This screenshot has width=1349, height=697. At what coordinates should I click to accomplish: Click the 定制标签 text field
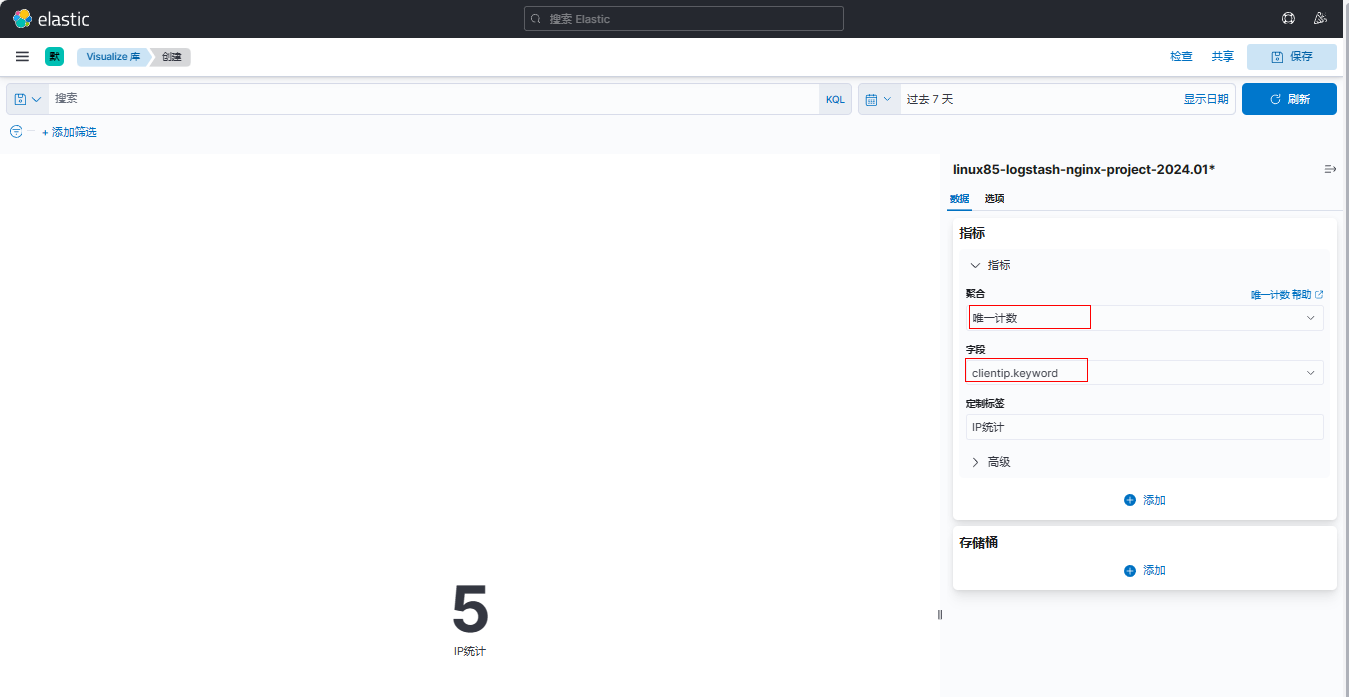pyautogui.click(x=1145, y=427)
